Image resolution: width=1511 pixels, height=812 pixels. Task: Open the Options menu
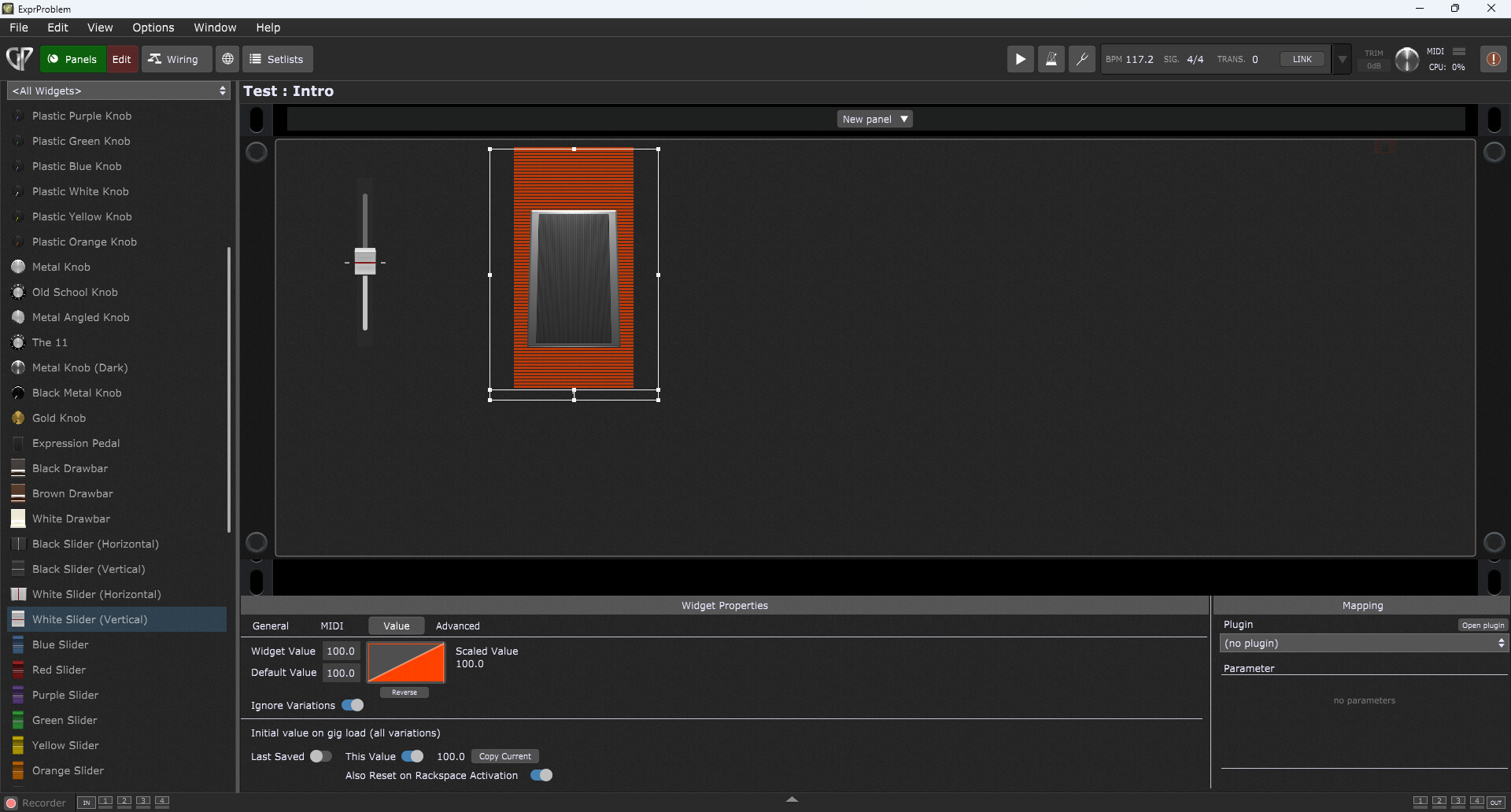[153, 28]
